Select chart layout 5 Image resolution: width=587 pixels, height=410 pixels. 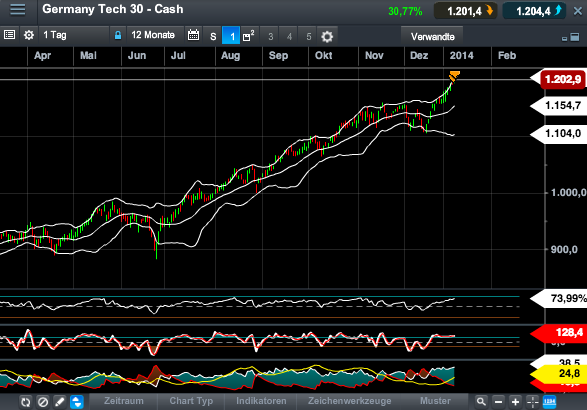308,36
